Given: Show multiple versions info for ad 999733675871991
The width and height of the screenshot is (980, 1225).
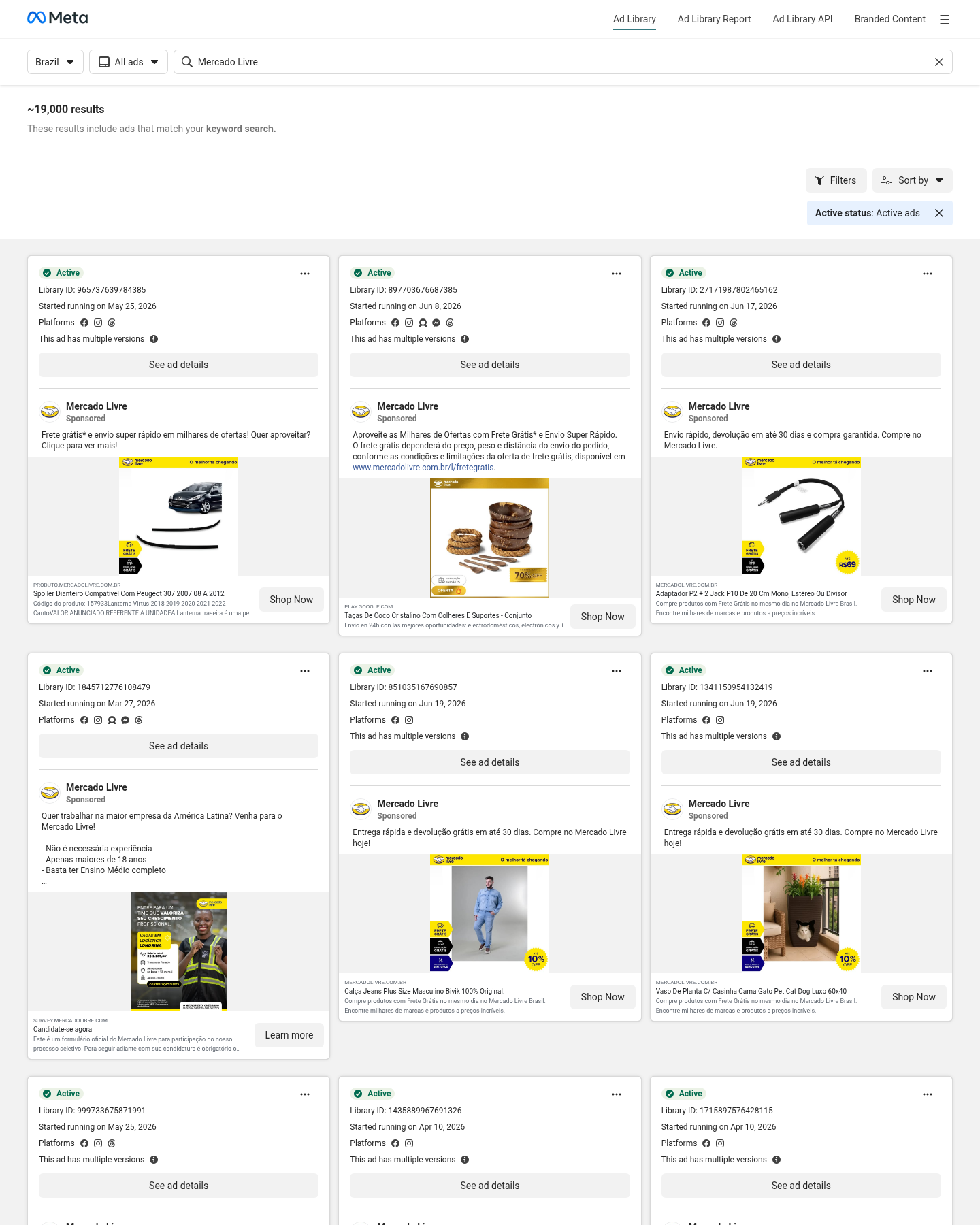Looking at the screenshot, I should coord(154,1160).
